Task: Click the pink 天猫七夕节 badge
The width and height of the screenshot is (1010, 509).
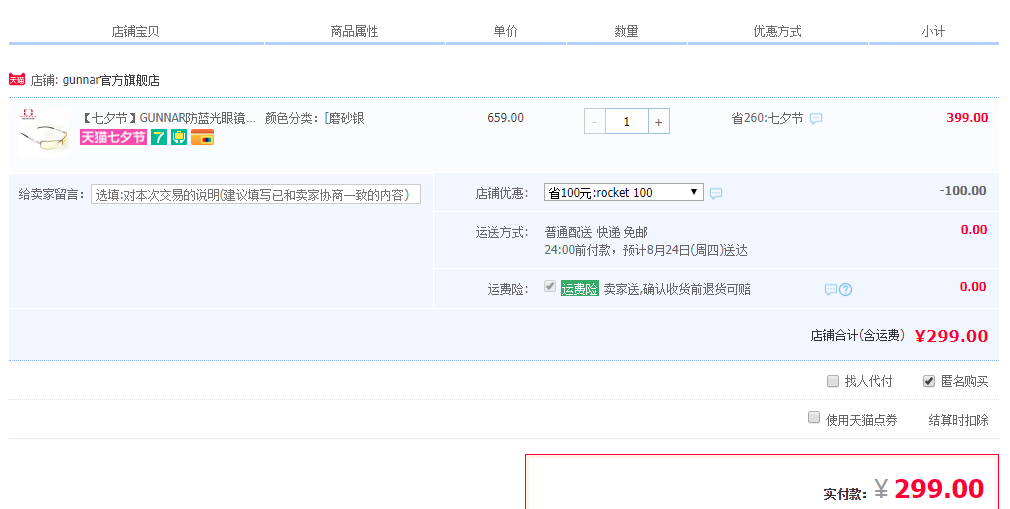Action: pyautogui.click(x=113, y=137)
